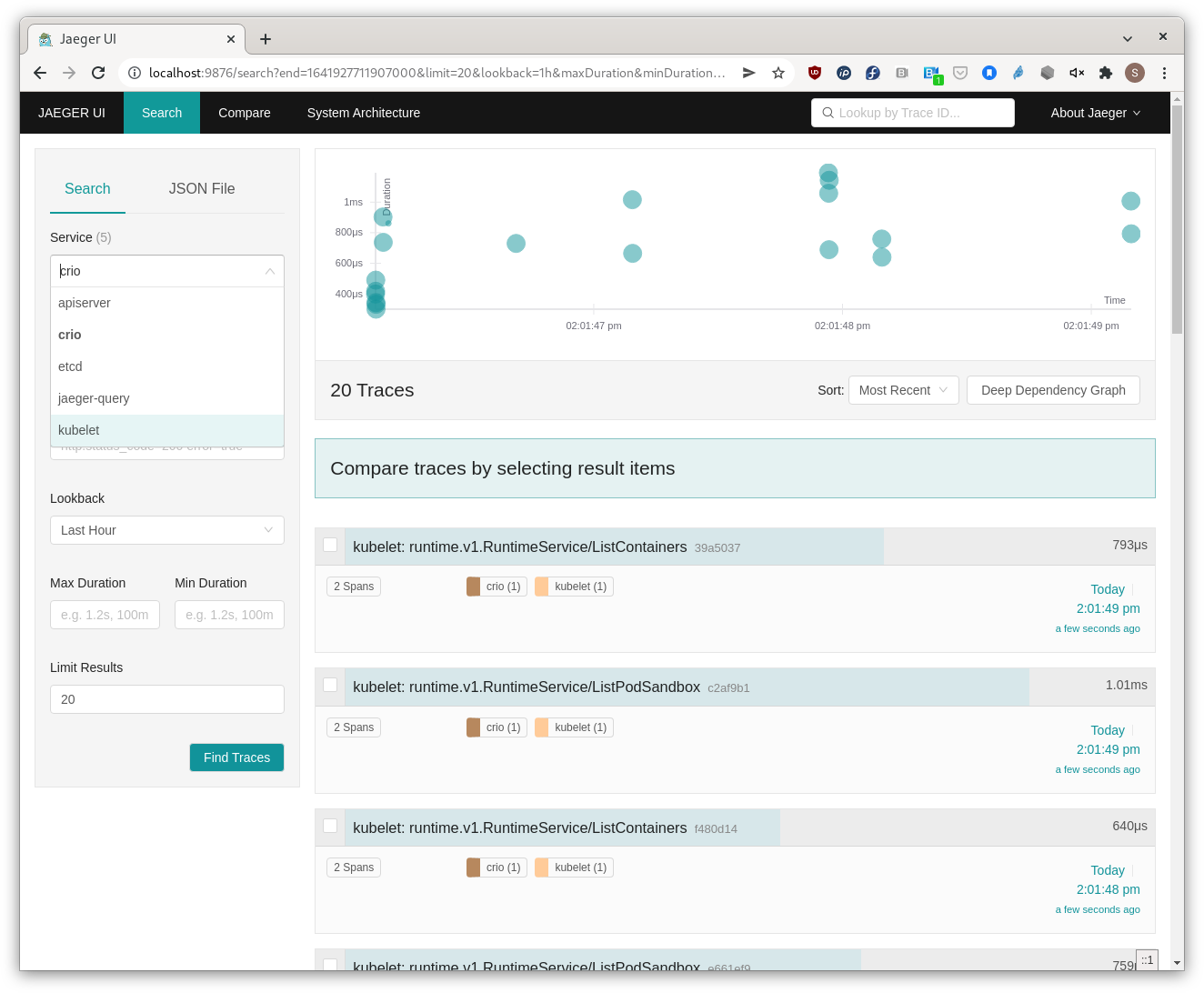The image size is (1204, 993).
Task: View site information for localhost
Action: click(x=135, y=73)
